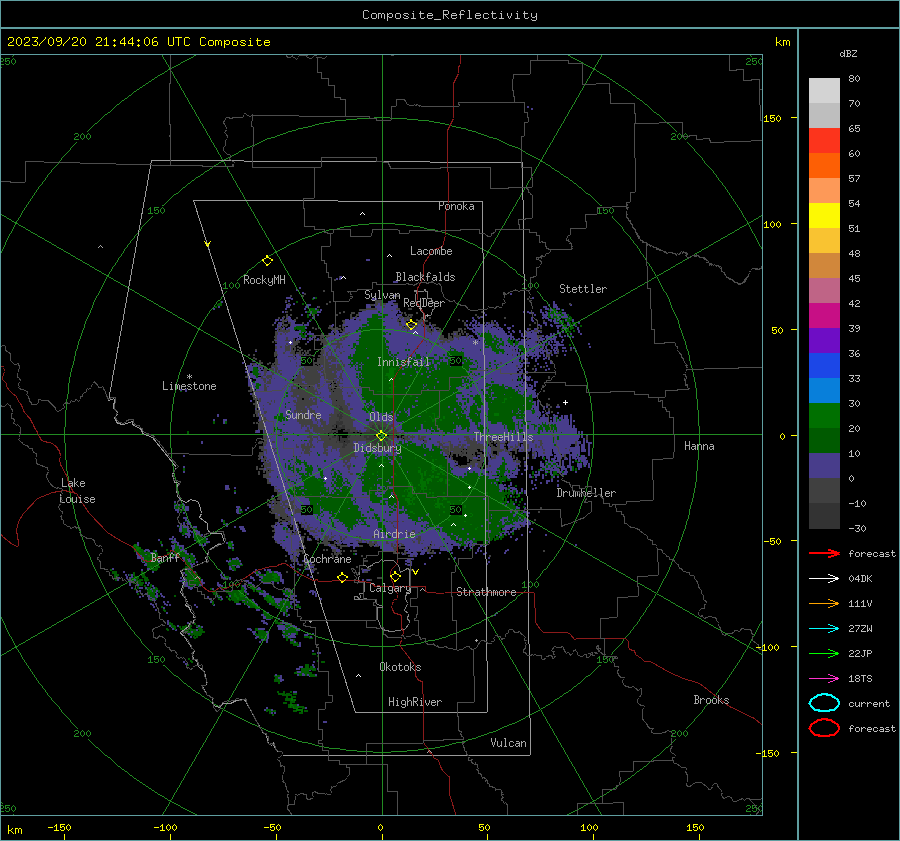The image size is (900, 841).
Task: Click the Limestone label
Action: (x=189, y=386)
